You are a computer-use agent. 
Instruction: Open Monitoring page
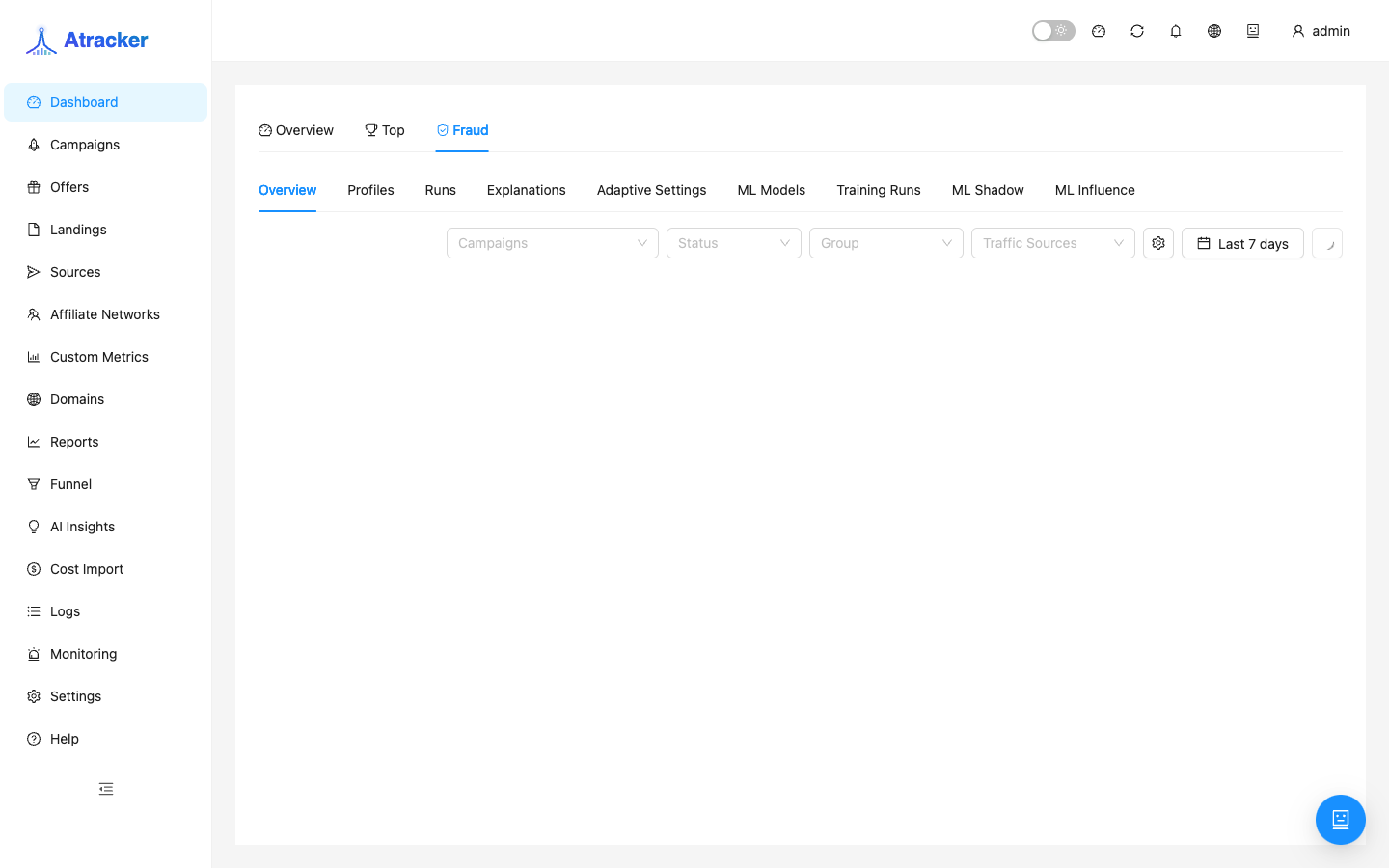click(x=105, y=654)
